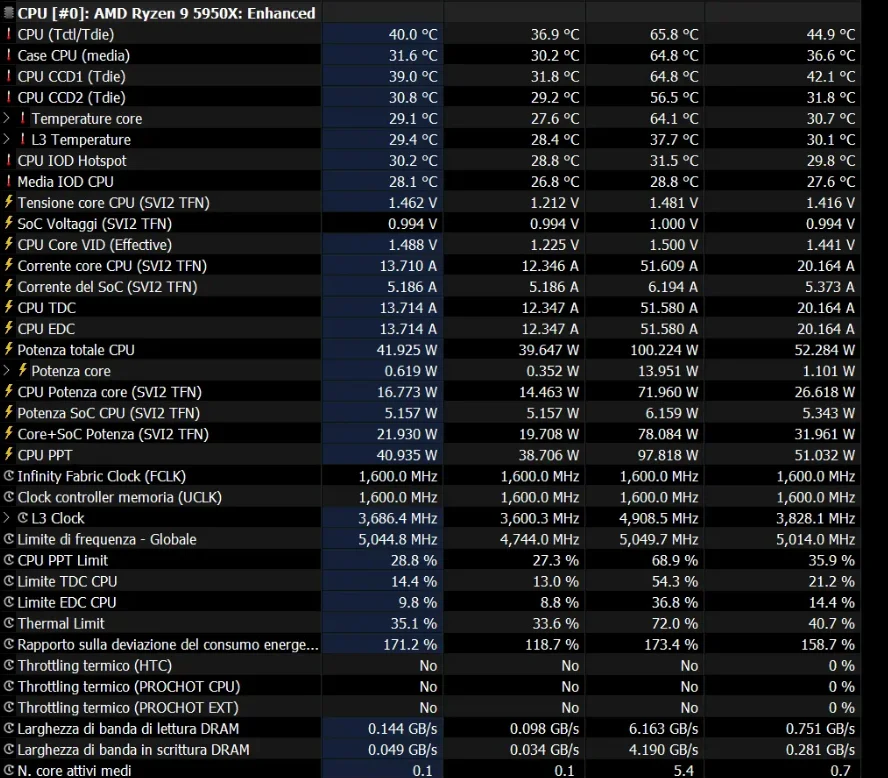This screenshot has width=888, height=778.
Task: Select Larghezza di banda di lettura DRAM
Action: tap(128, 729)
